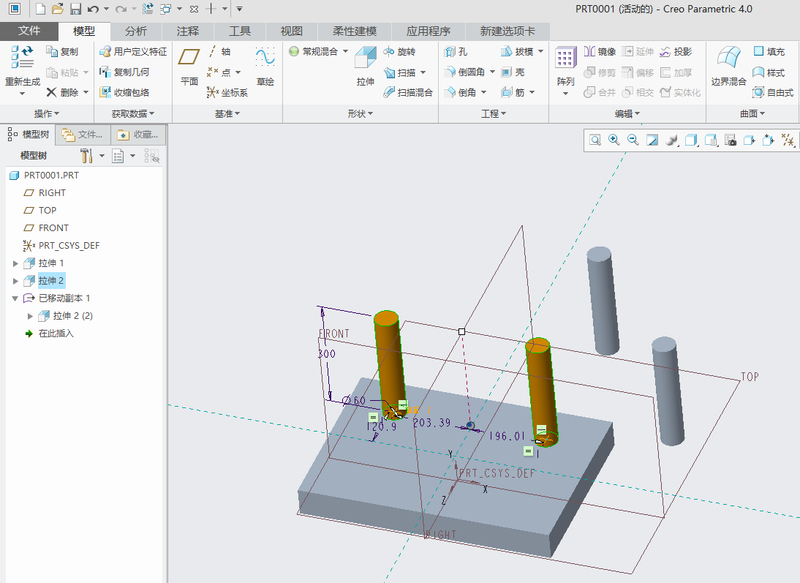Expand the 拉伸 1 feature node
Image resolution: width=800 pixels, height=583 pixels.
coord(15,264)
